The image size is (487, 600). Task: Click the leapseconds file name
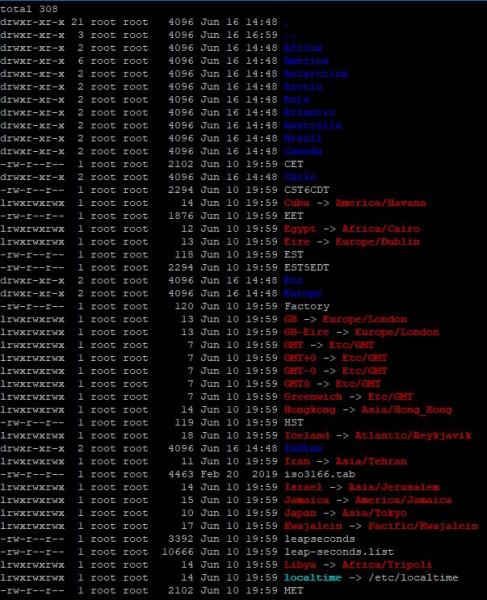(319, 539)
